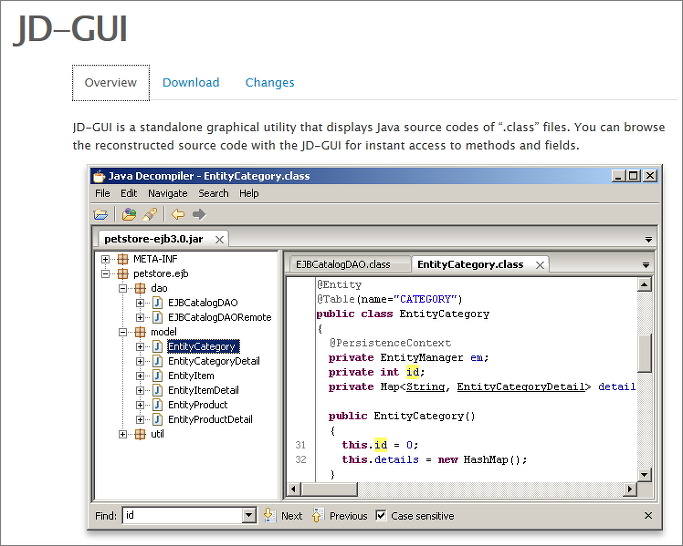
Task: Click the code view scroll down arrow
Action: 644,474
